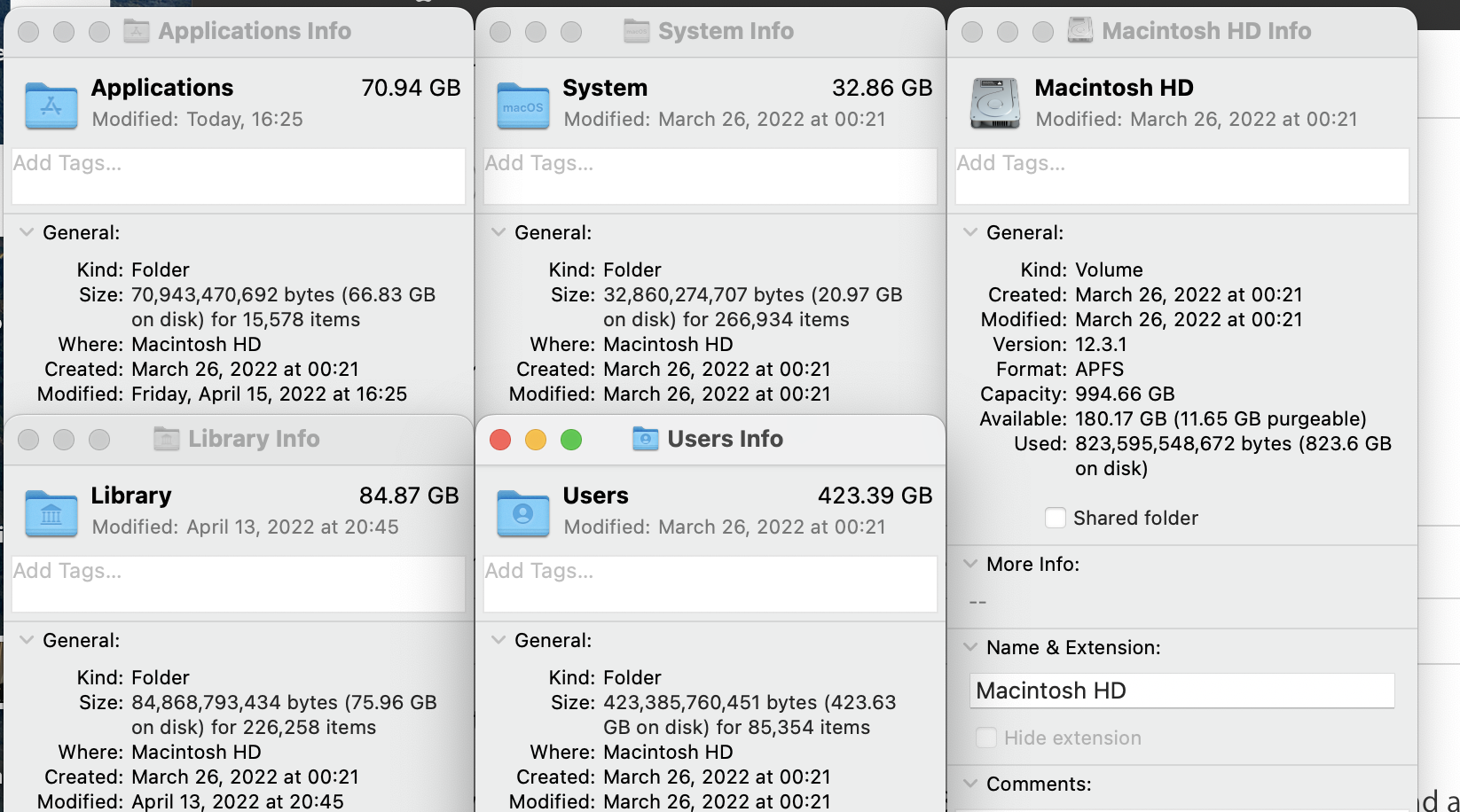The image size is (1460, 812).
Task: Click the macOS System folder icon
Action: [x=523, y=105]
